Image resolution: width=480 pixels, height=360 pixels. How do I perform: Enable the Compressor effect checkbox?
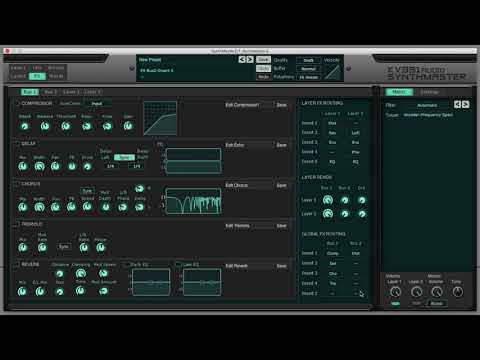(17, 103)
